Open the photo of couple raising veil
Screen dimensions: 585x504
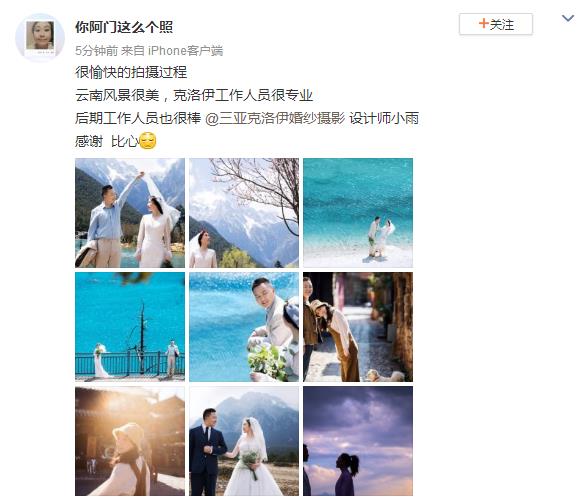coord(130,213)
